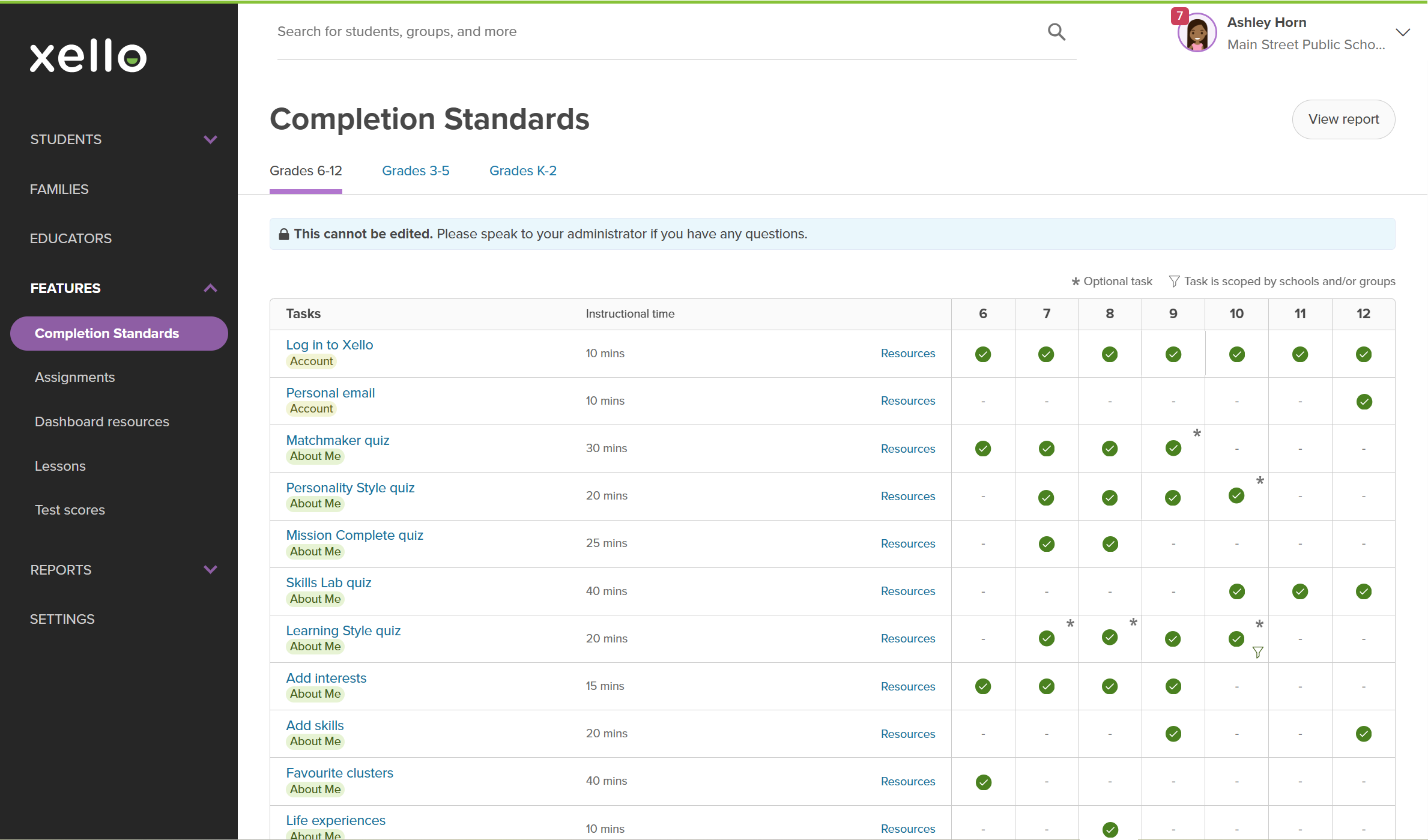1428x840 pixels.
Task: Click the search magnifier icon
Action: tap(1056, 32)
